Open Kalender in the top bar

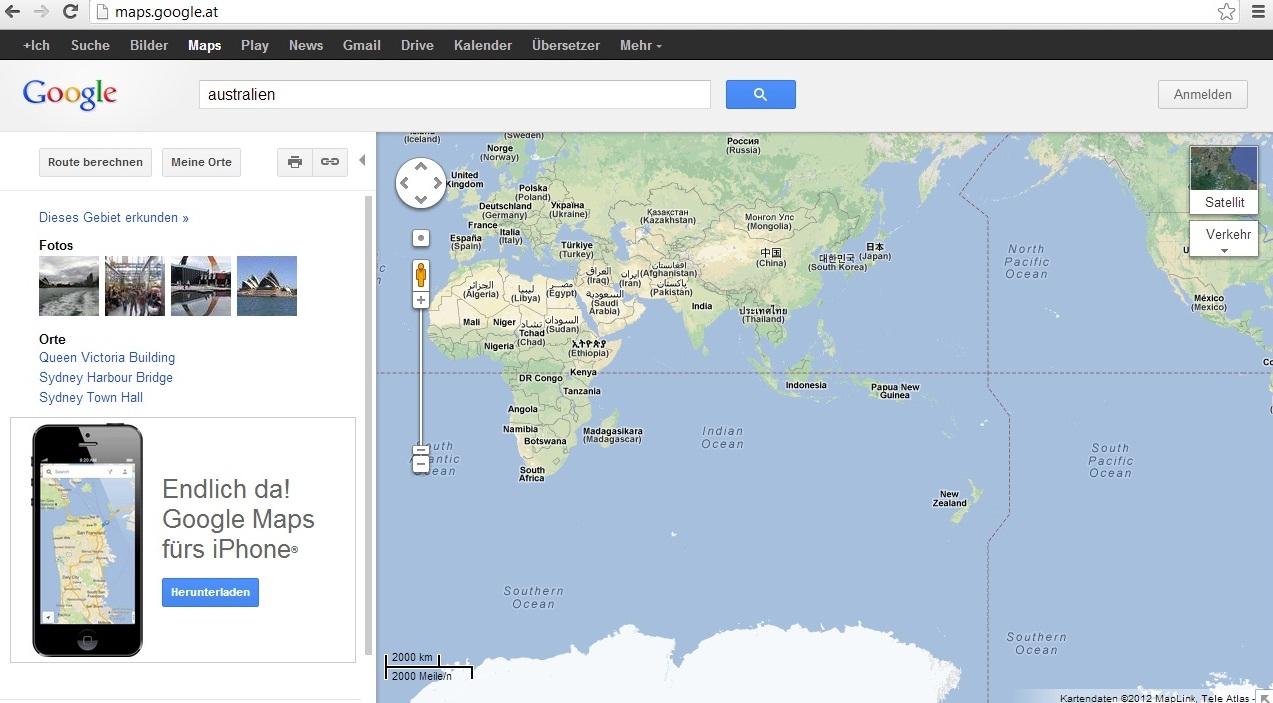[x=483, y=45]
